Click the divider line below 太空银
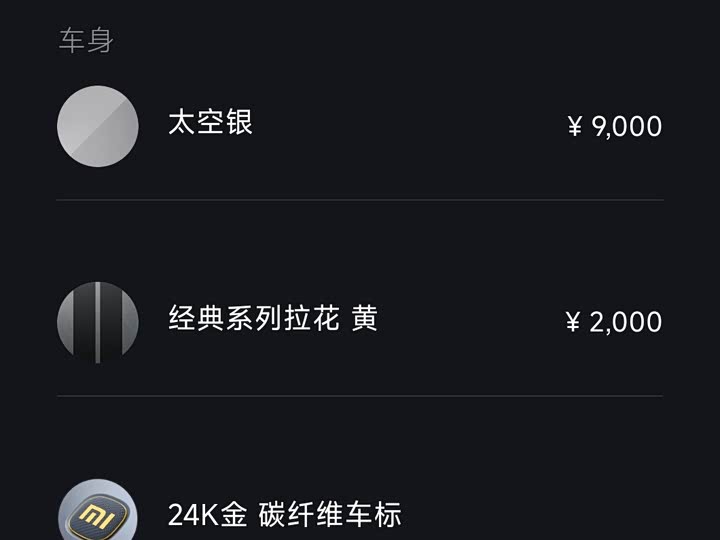Viewport: 720px width, 540px height. [x=360, y=200]
